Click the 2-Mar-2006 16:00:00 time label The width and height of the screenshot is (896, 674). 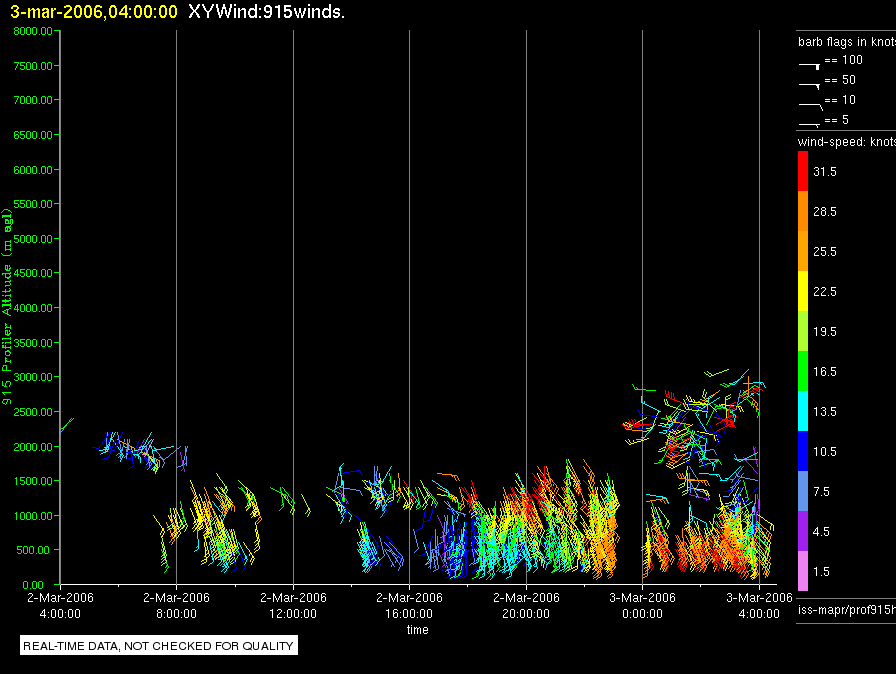coord(409,605)
